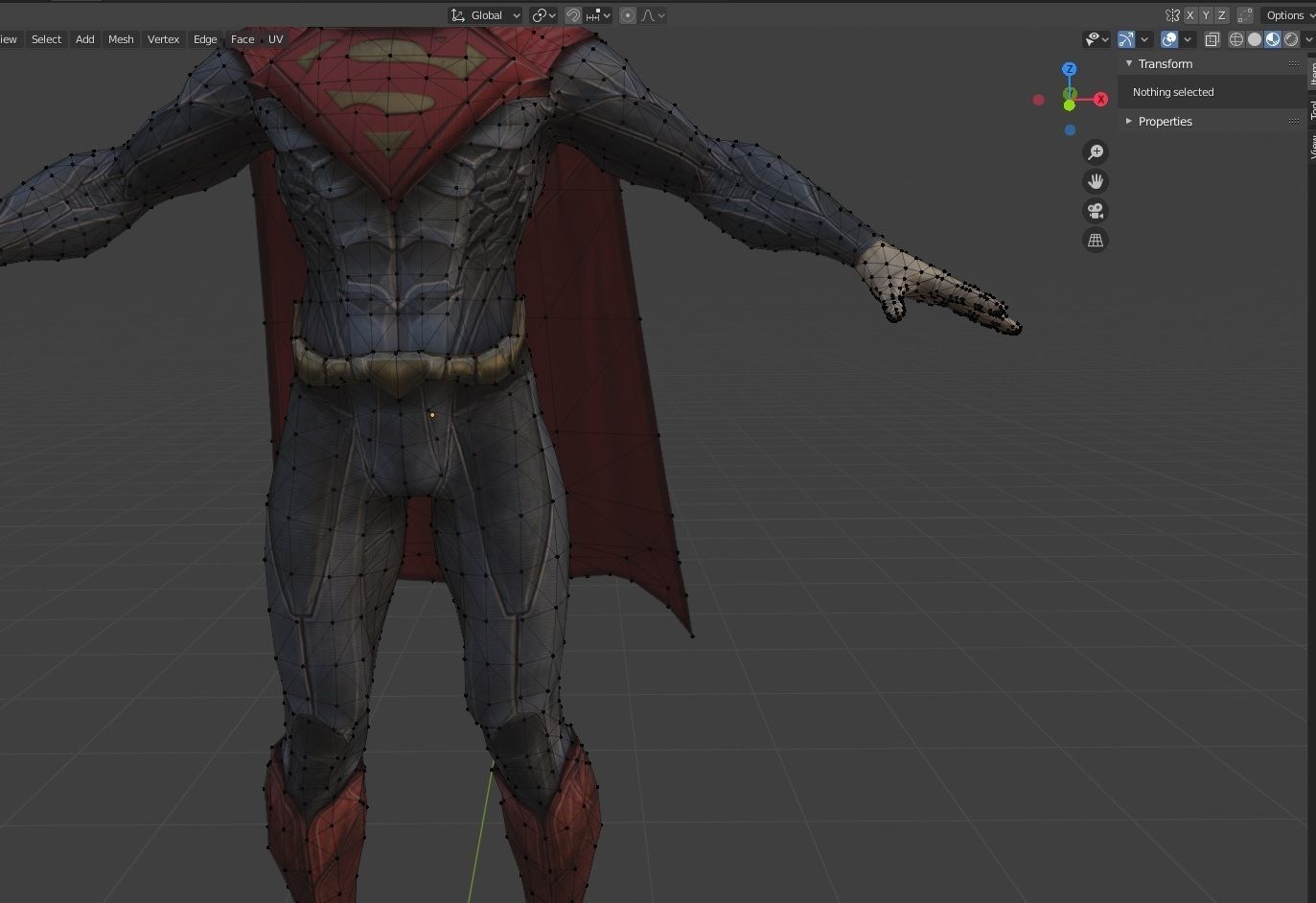Collapse the Transform panel

[x=1129, y=63]
